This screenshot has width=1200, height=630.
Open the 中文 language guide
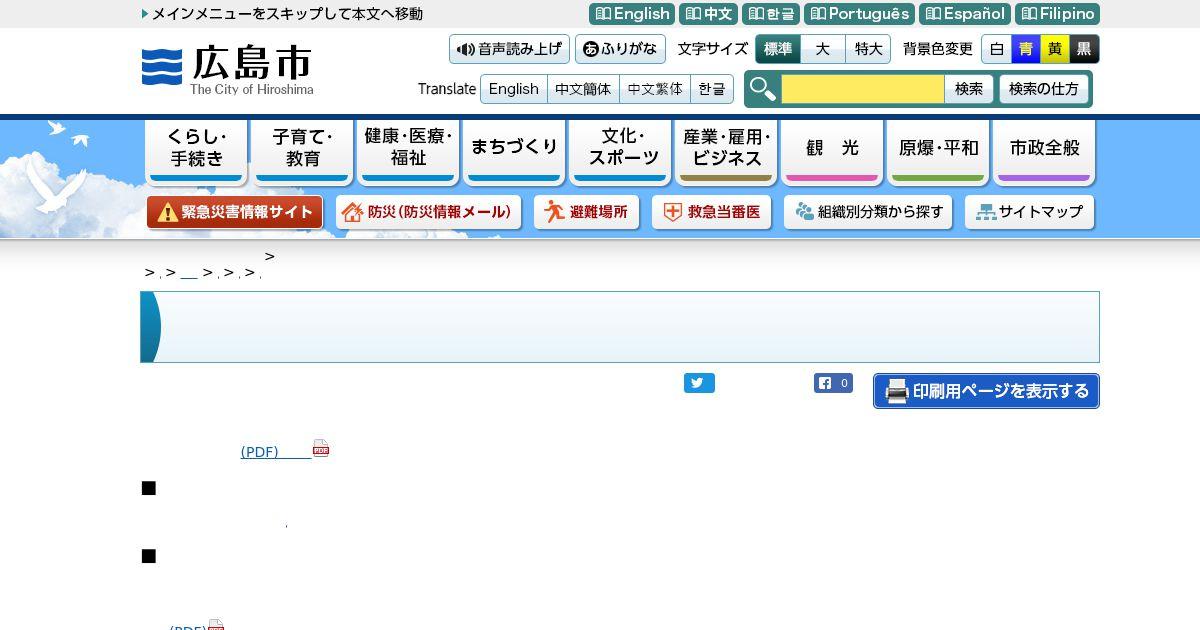point(708,14)
